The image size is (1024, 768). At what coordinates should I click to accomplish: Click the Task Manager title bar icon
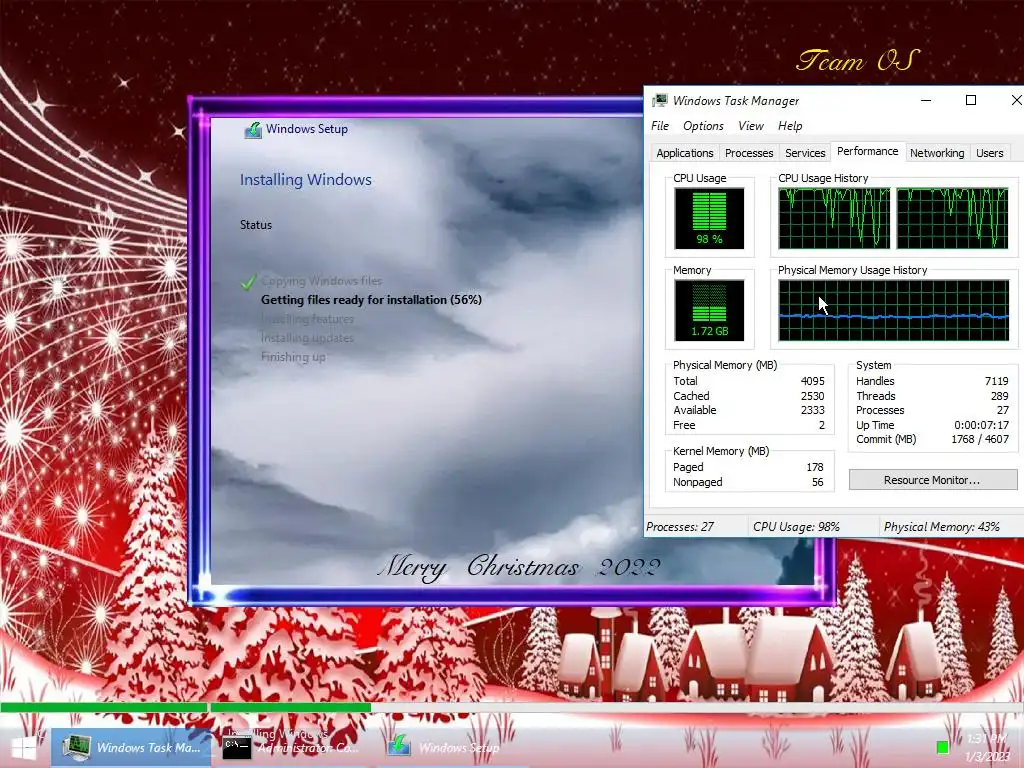tap(660, 100)
